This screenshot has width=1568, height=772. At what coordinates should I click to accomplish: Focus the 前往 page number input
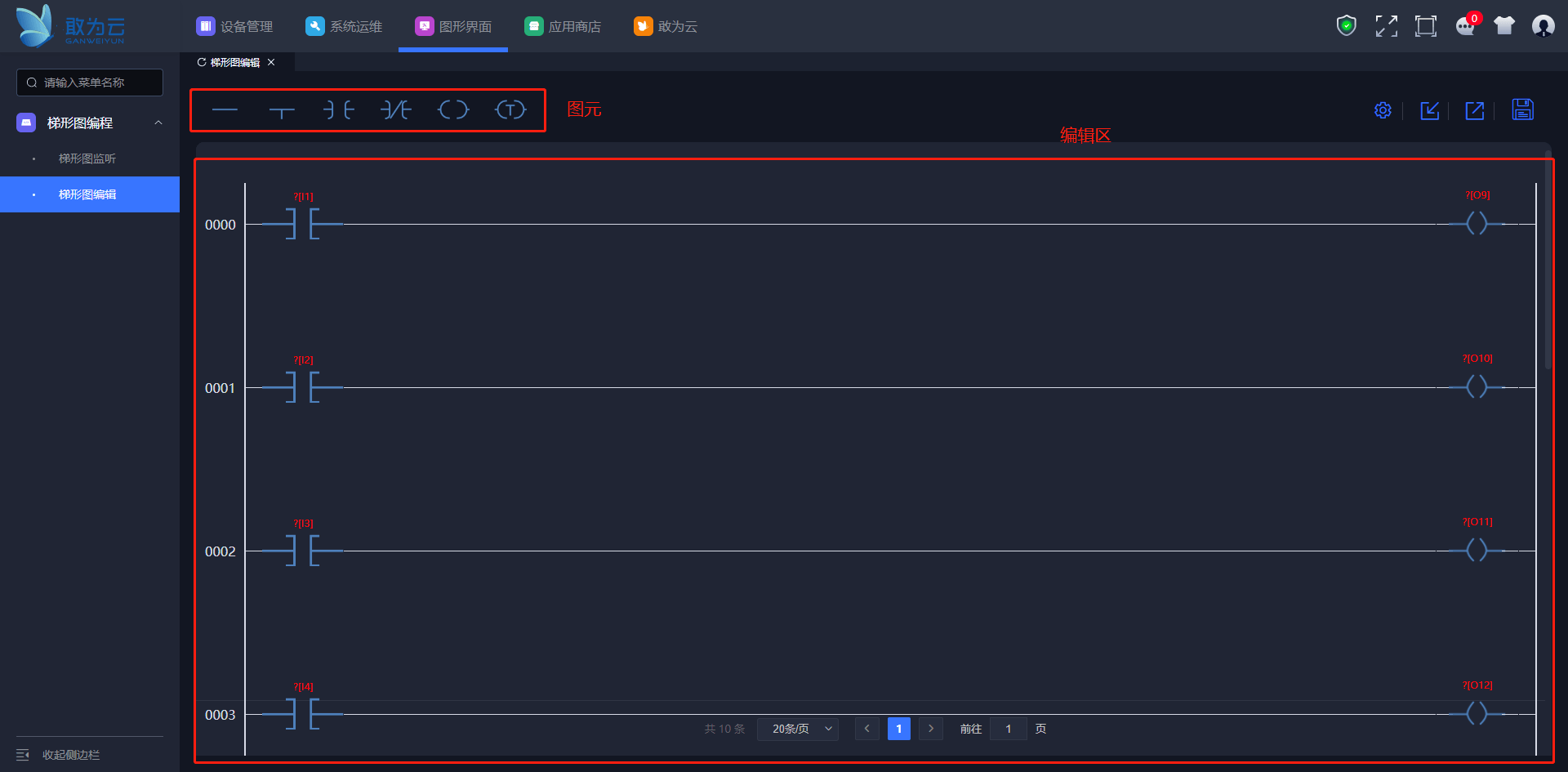(1009, 729)
